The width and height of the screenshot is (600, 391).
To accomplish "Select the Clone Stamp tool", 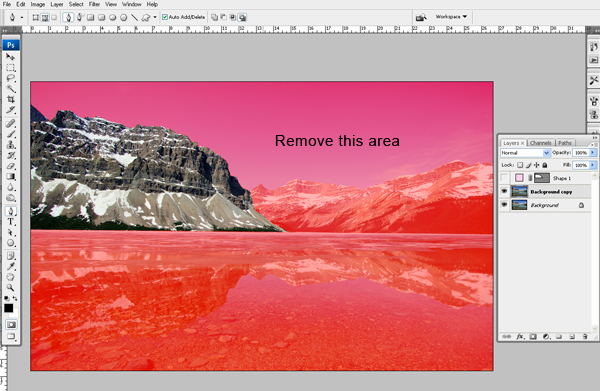I will tap(10, 145).
